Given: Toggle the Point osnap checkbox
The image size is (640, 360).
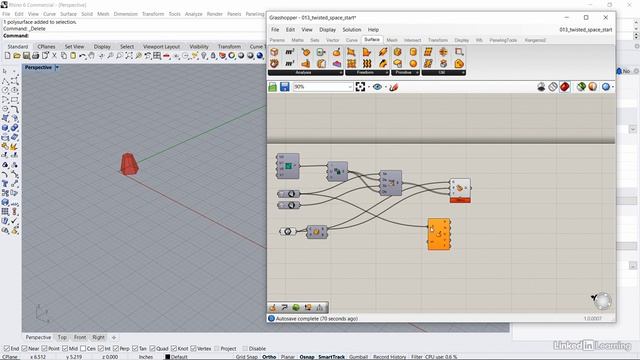Looking at the screenshot, I should click(44, 349).
